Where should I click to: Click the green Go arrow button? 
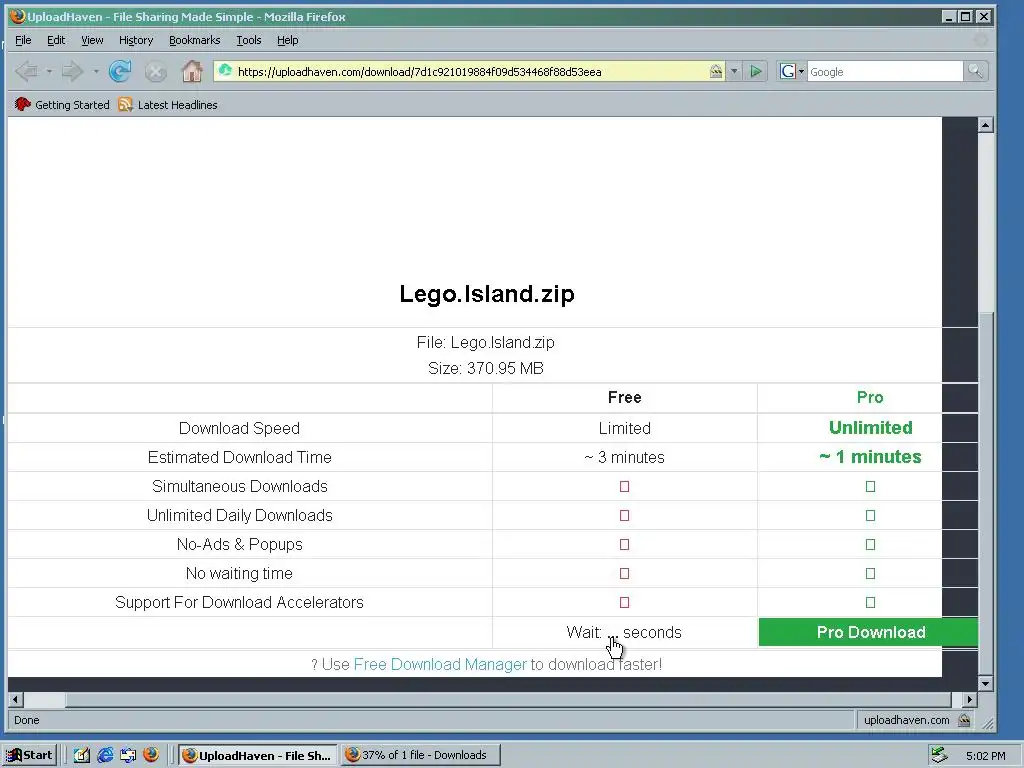click(x=756, y=71)
